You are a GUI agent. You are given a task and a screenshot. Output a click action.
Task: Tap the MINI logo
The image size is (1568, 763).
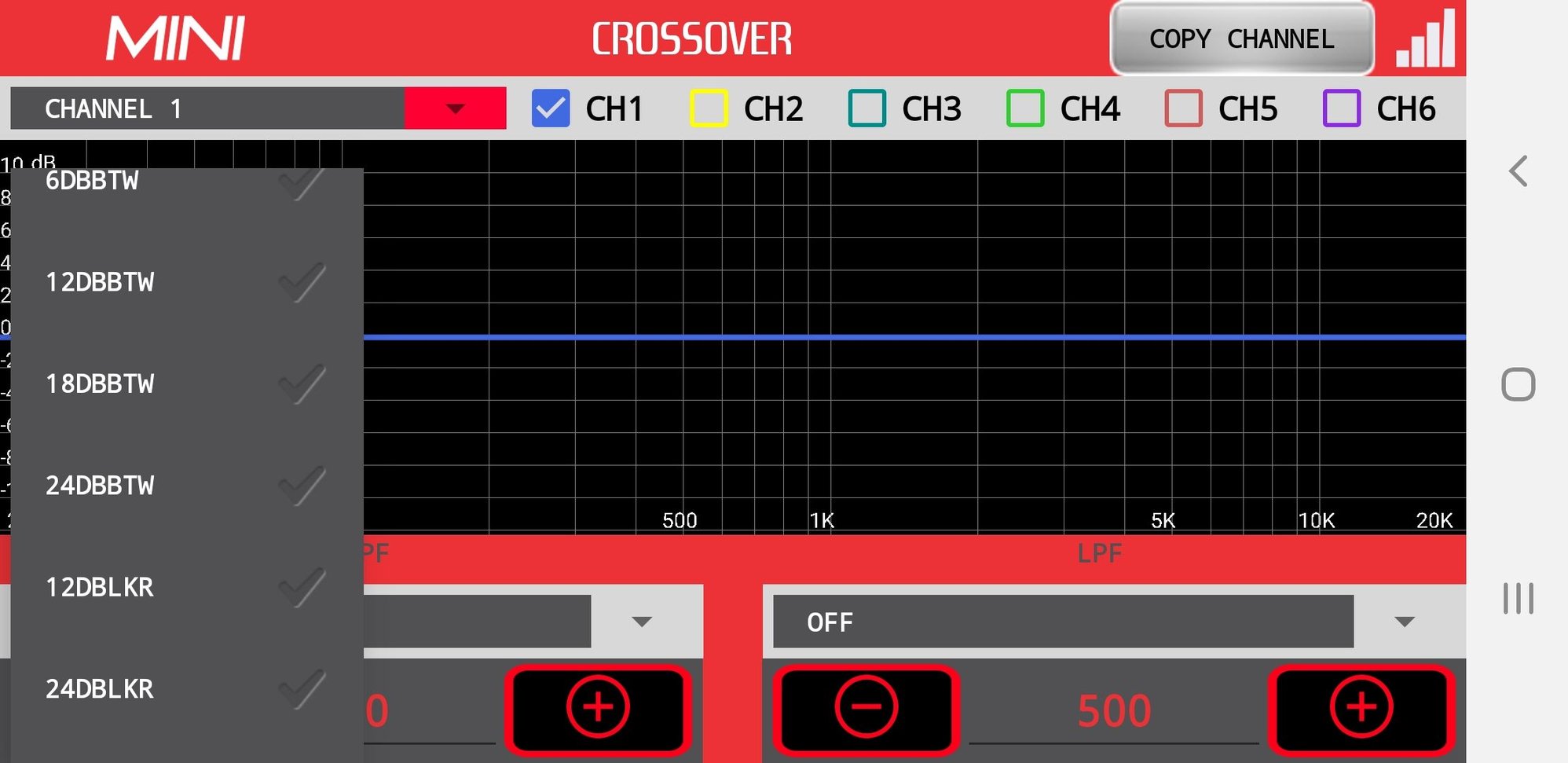tap(175, 39)
